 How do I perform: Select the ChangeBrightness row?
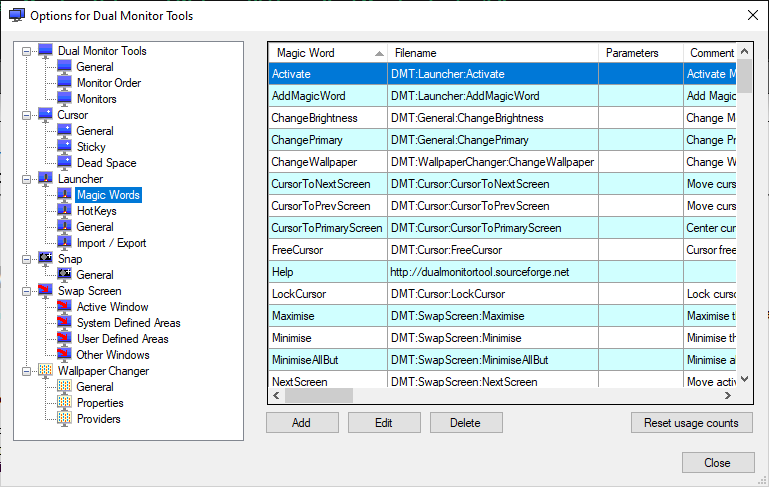point(503,118)
